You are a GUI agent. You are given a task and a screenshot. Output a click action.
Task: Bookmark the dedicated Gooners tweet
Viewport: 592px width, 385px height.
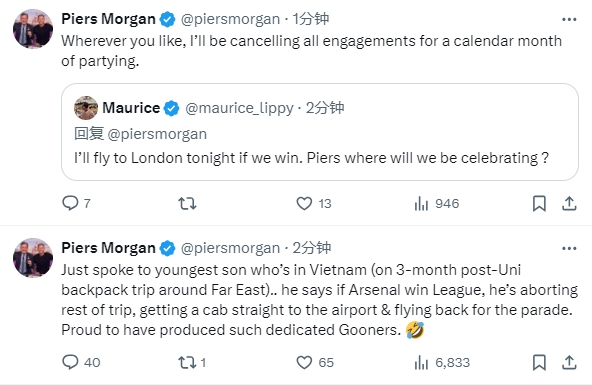(539, 363)
